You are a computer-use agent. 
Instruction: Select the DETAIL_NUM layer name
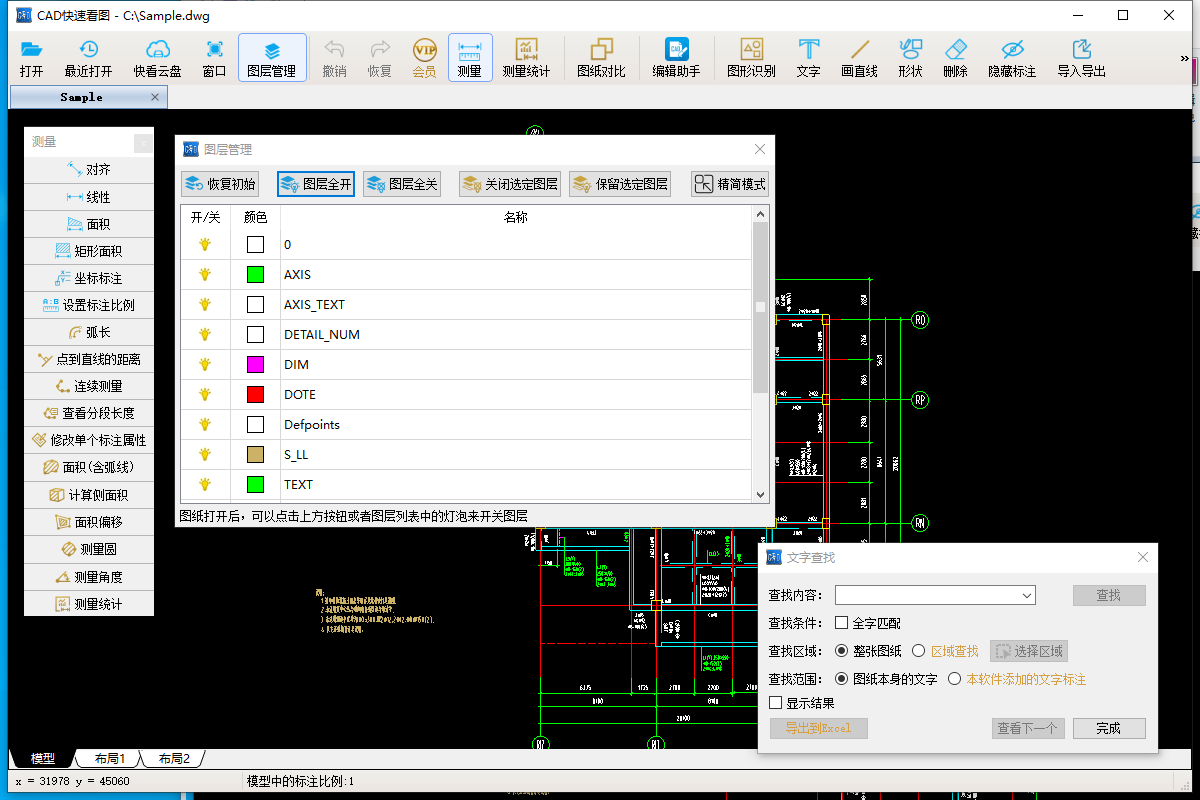point(322,334)
